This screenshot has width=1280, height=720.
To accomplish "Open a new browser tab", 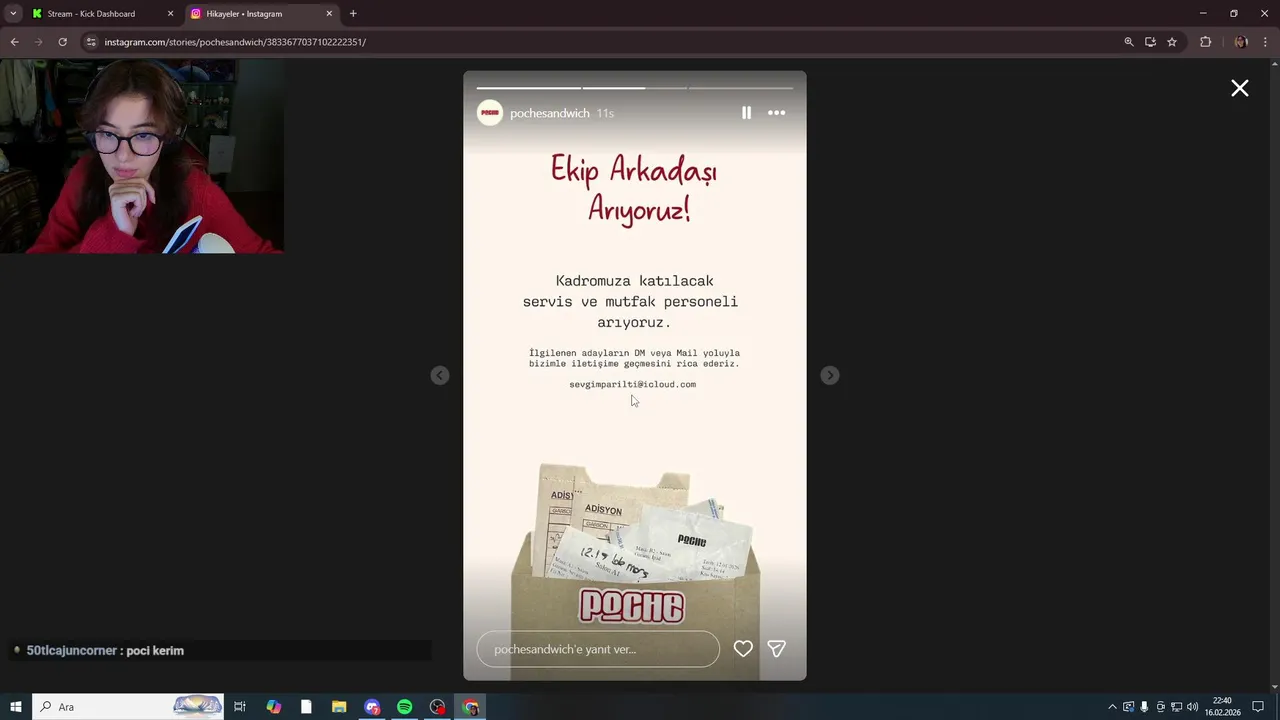I will (x=353, y=14).
